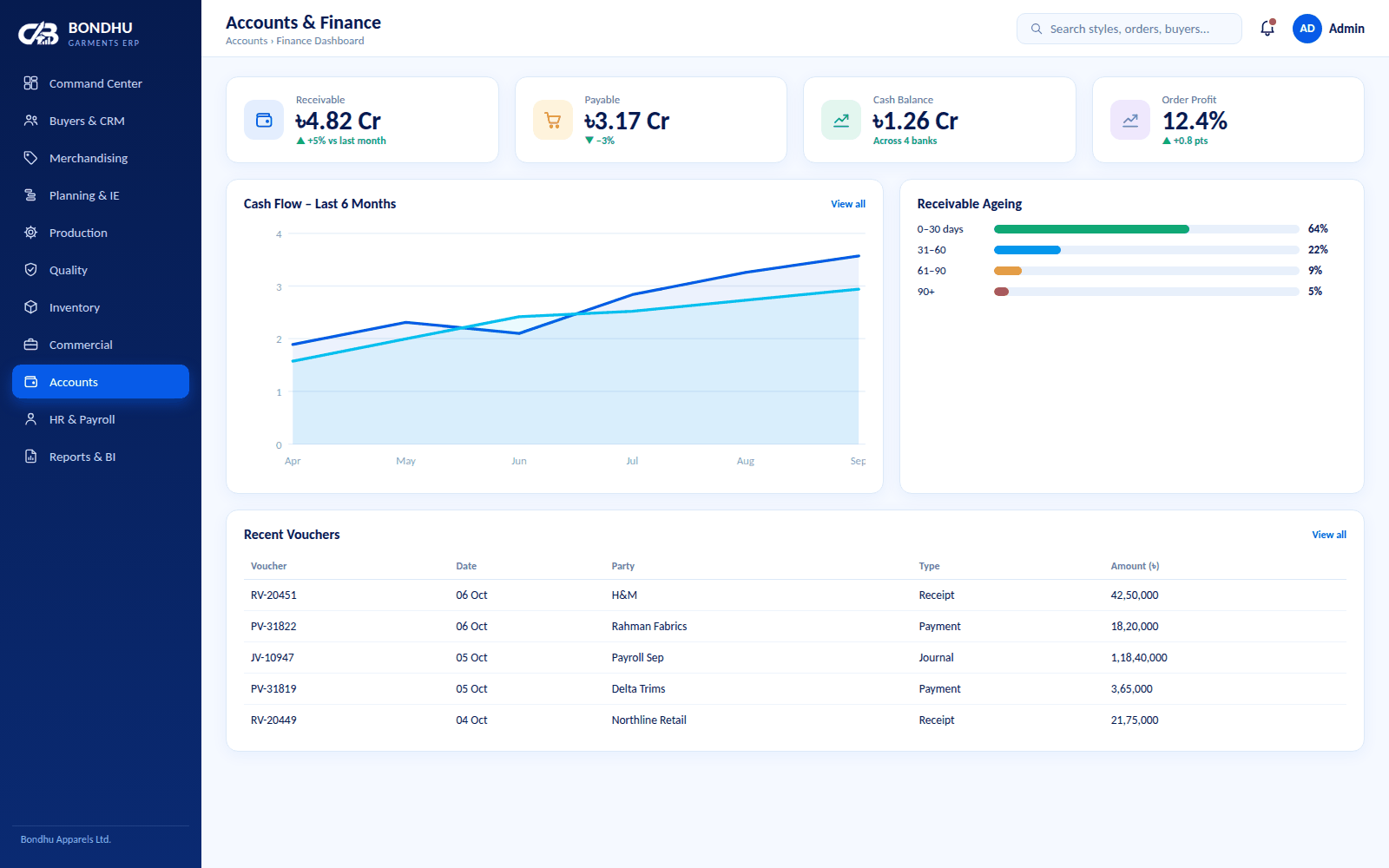Open Command Center menu item

click(x=101, y=83)
